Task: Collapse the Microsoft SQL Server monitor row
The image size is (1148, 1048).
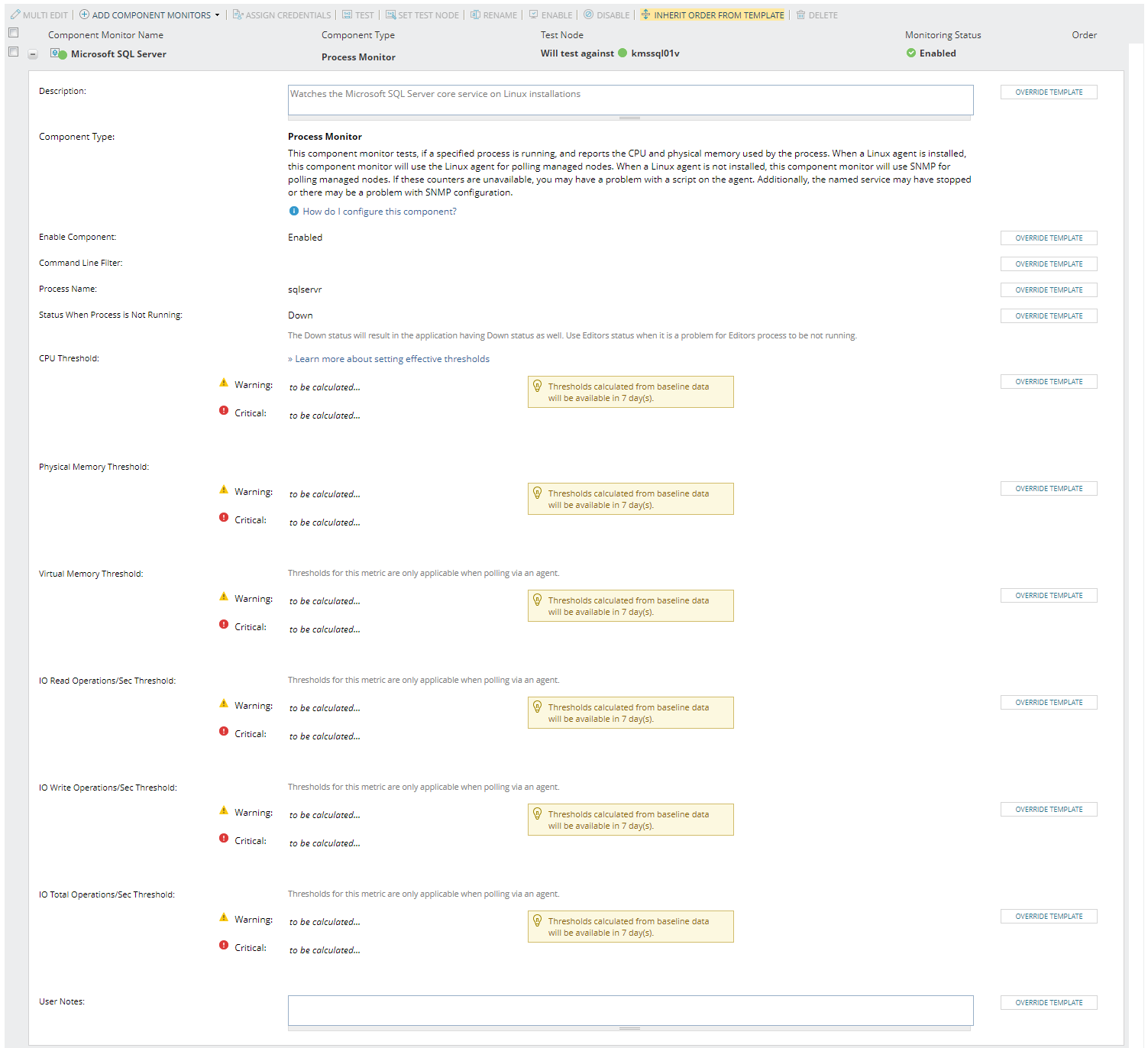Action: 33,54
